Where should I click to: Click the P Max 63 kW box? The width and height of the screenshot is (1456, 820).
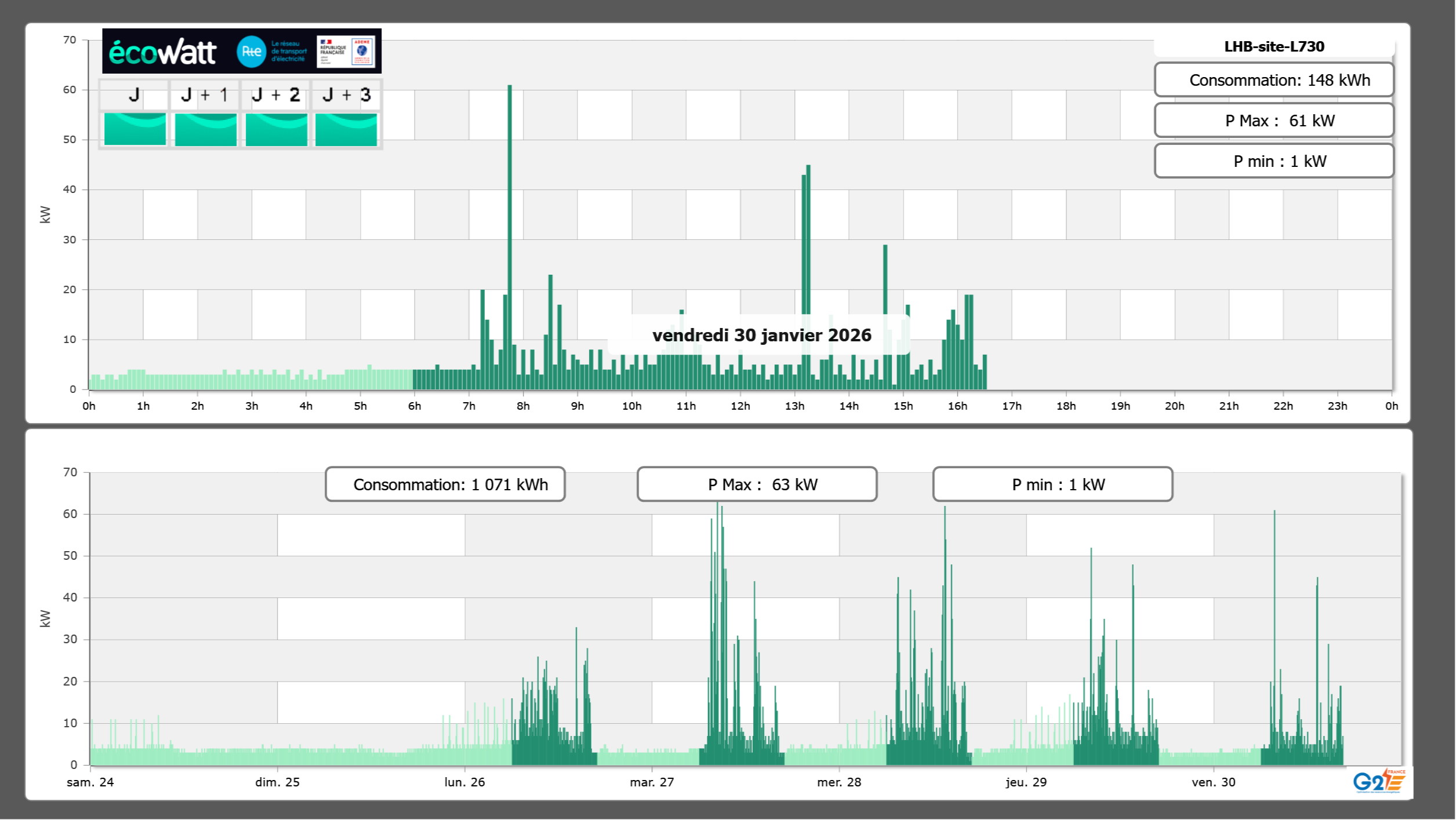click(757, 484)
